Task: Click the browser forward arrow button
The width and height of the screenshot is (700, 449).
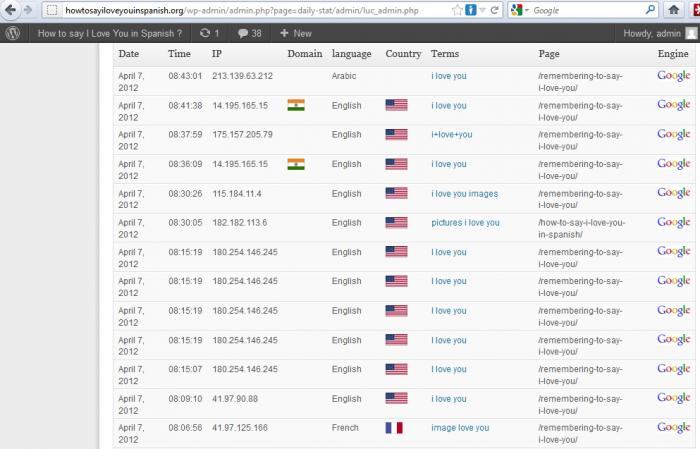Action: click(28, 10)
